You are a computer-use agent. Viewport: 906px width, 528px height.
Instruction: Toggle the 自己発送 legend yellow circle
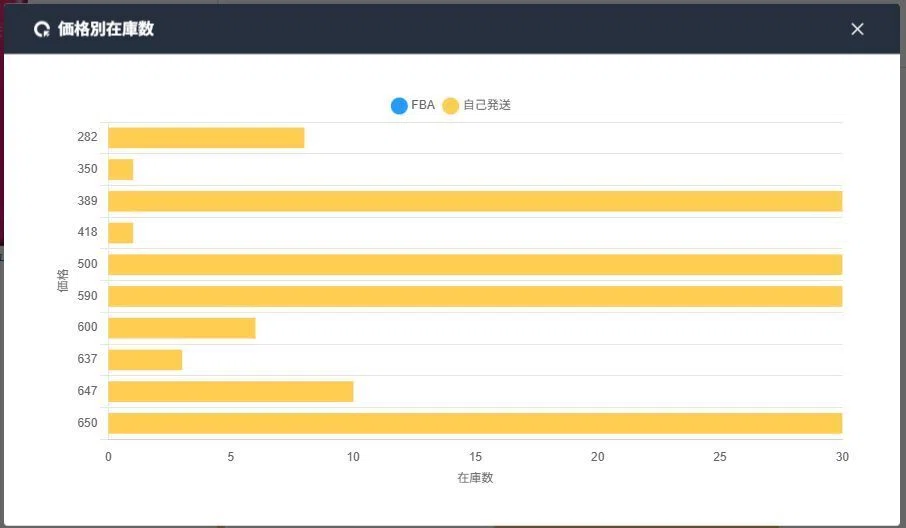(x=451, y=106)
